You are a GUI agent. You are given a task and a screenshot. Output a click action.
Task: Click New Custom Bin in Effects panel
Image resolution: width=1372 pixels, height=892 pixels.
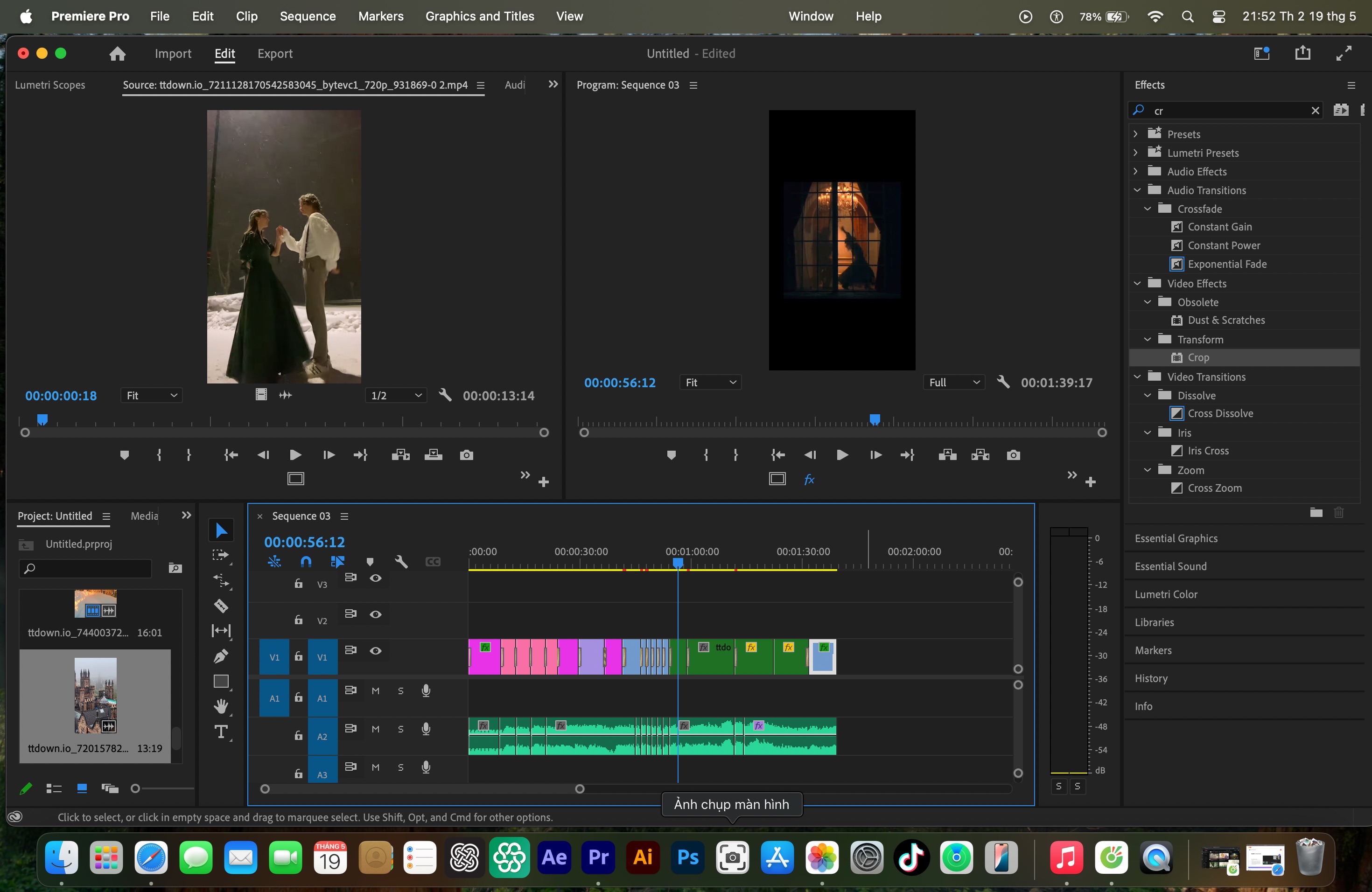(1316, 512)
